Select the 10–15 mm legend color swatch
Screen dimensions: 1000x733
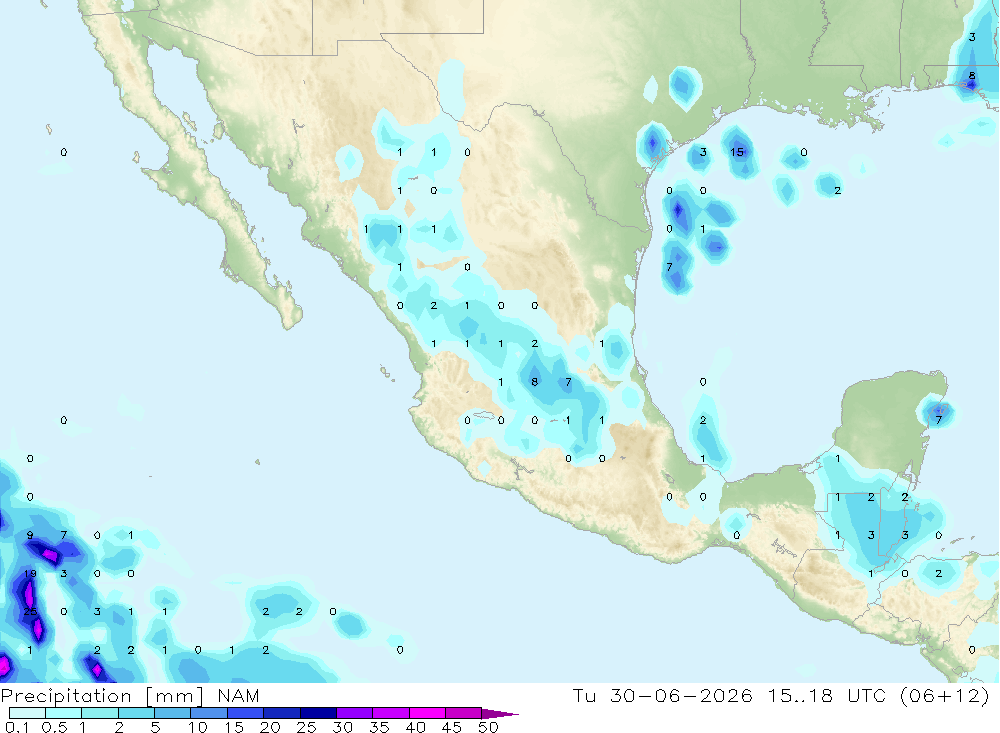[209, 713]
